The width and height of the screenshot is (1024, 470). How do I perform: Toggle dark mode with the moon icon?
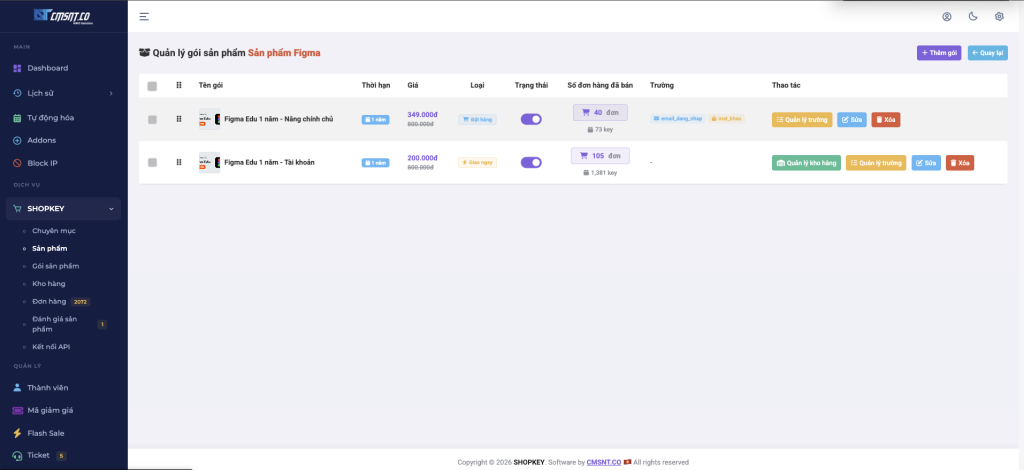(973, 16)
